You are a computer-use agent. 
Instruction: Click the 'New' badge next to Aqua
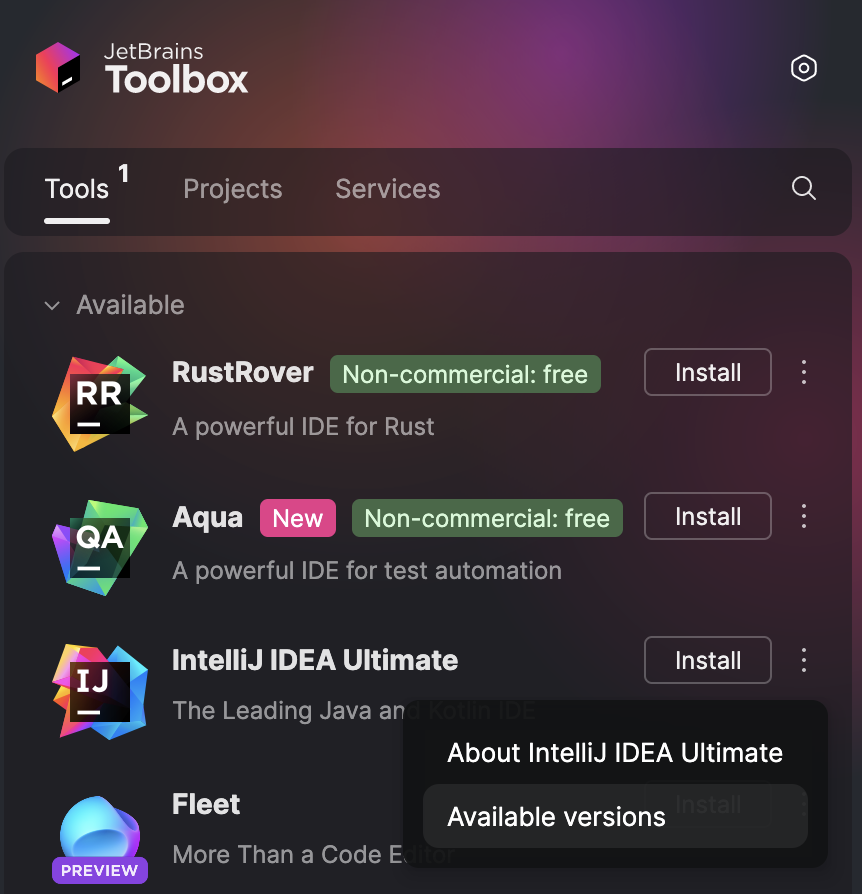click(297, 518)
